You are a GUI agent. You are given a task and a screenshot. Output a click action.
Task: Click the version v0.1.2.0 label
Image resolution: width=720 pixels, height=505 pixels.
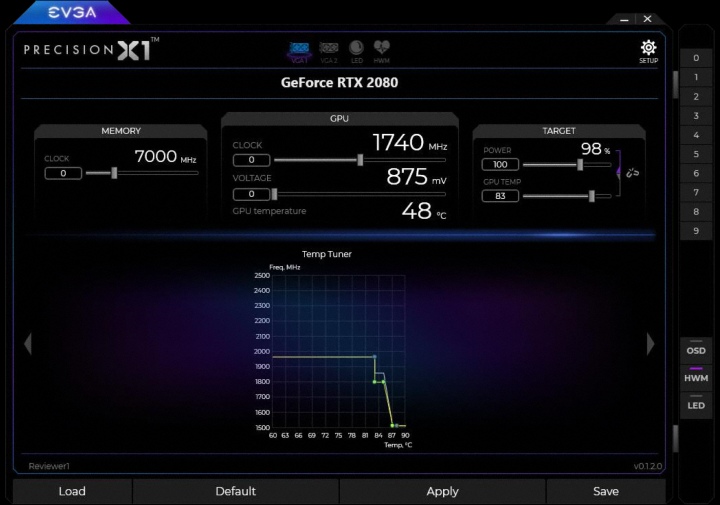tap(647, 466)
